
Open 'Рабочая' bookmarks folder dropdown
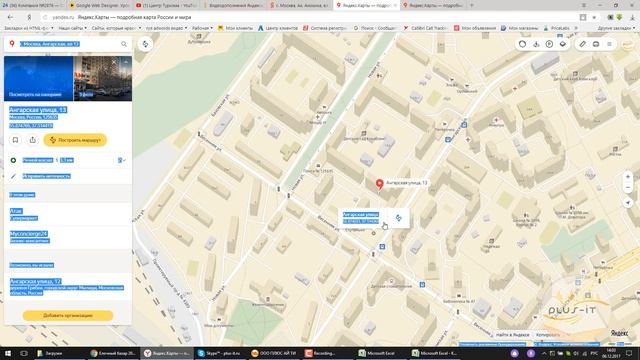(x=202, y=28)
